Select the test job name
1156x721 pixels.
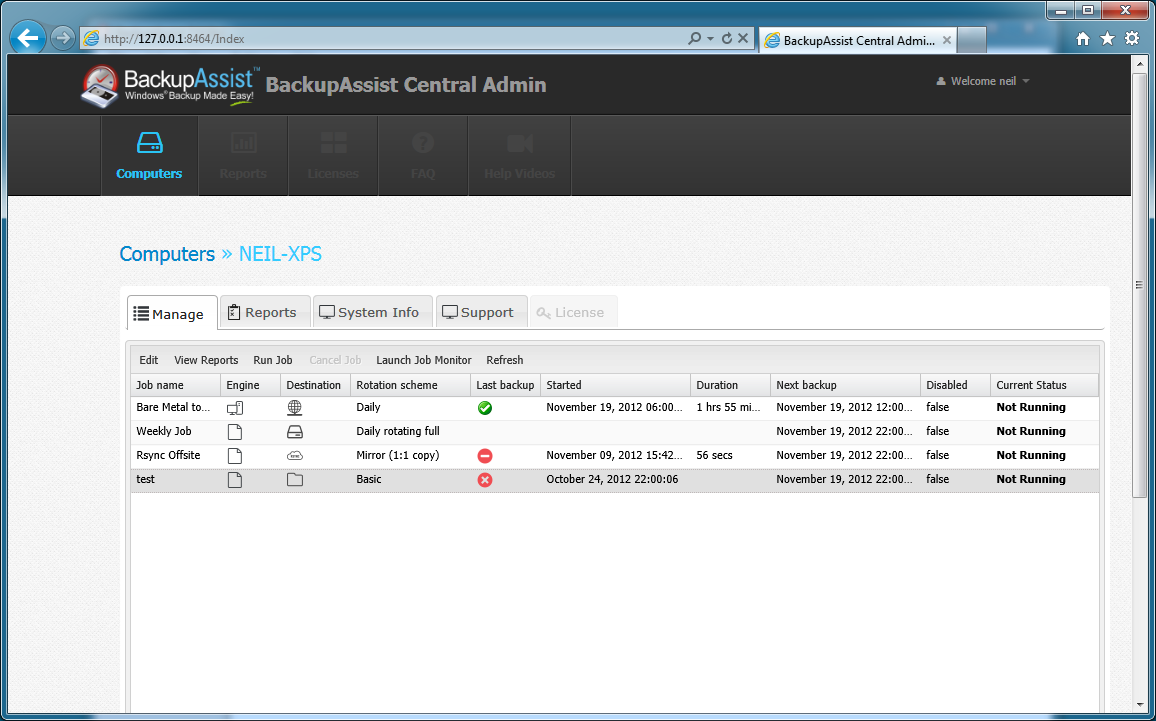[145, 479]
